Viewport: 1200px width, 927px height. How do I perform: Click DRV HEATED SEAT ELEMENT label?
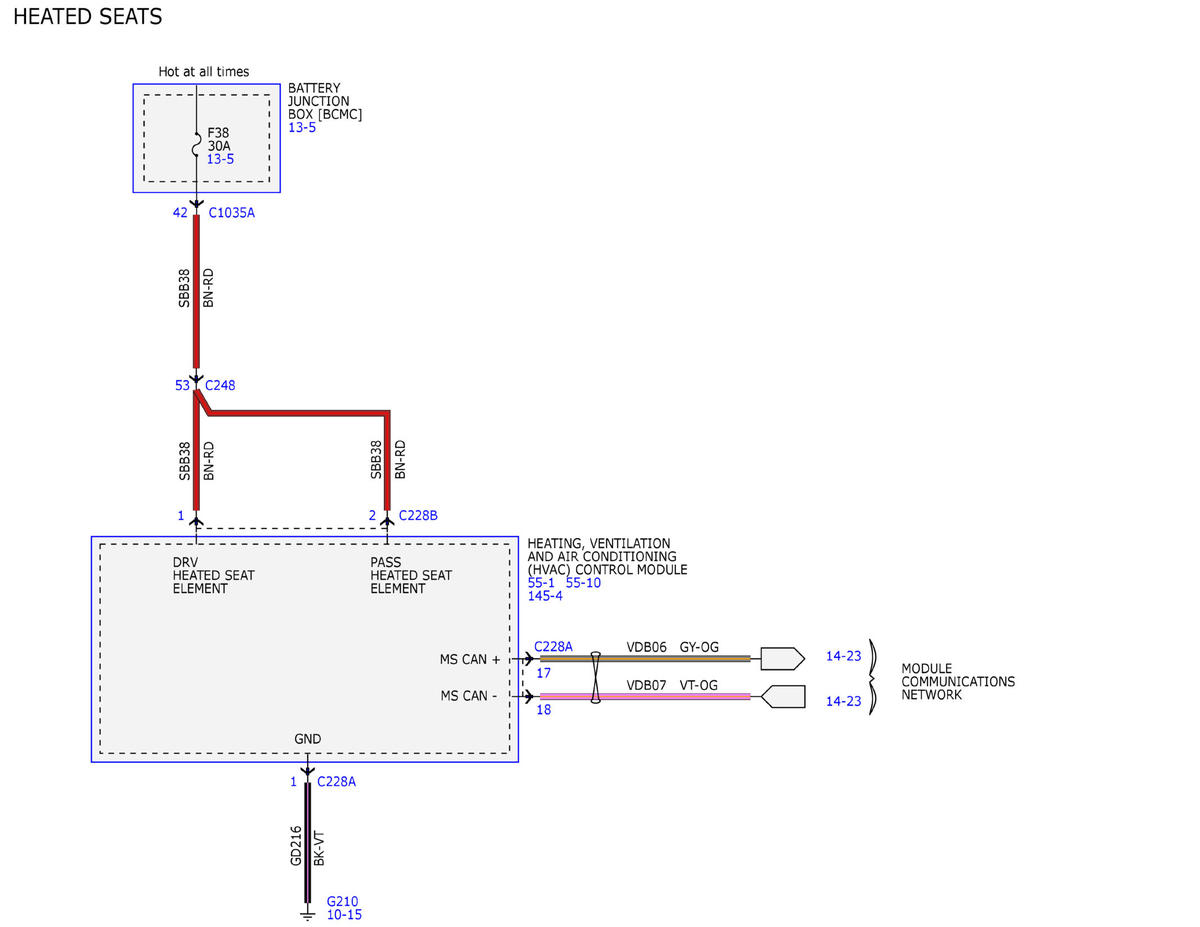tap(213, 575)
